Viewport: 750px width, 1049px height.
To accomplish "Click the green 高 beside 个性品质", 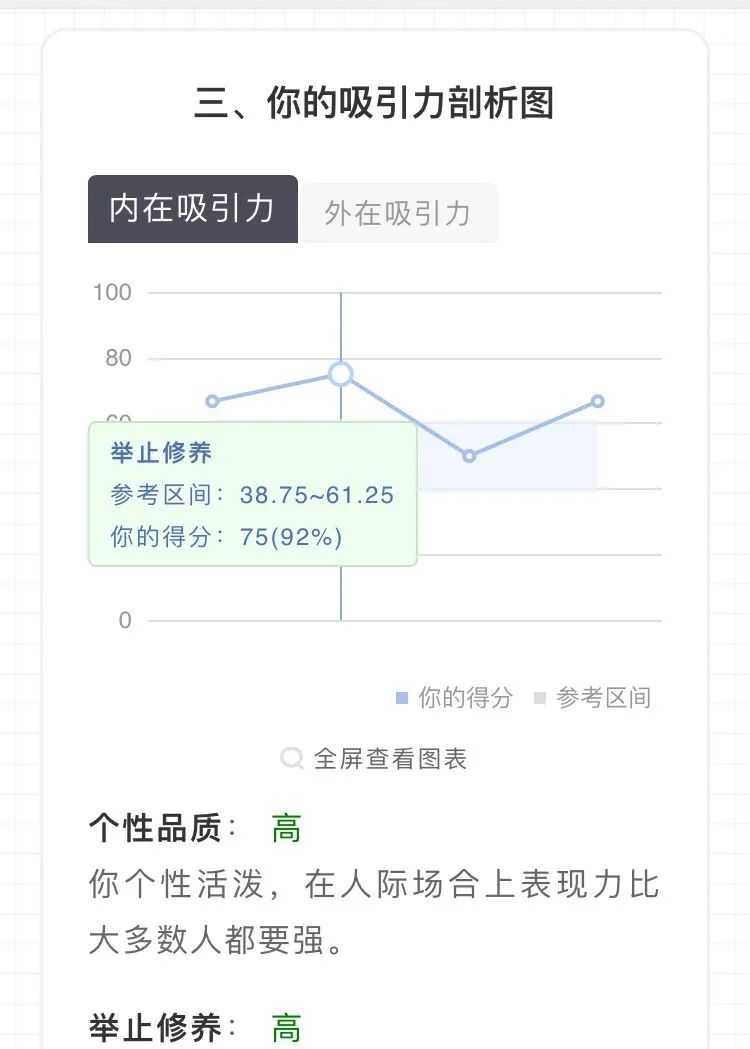I will (286, 828).
